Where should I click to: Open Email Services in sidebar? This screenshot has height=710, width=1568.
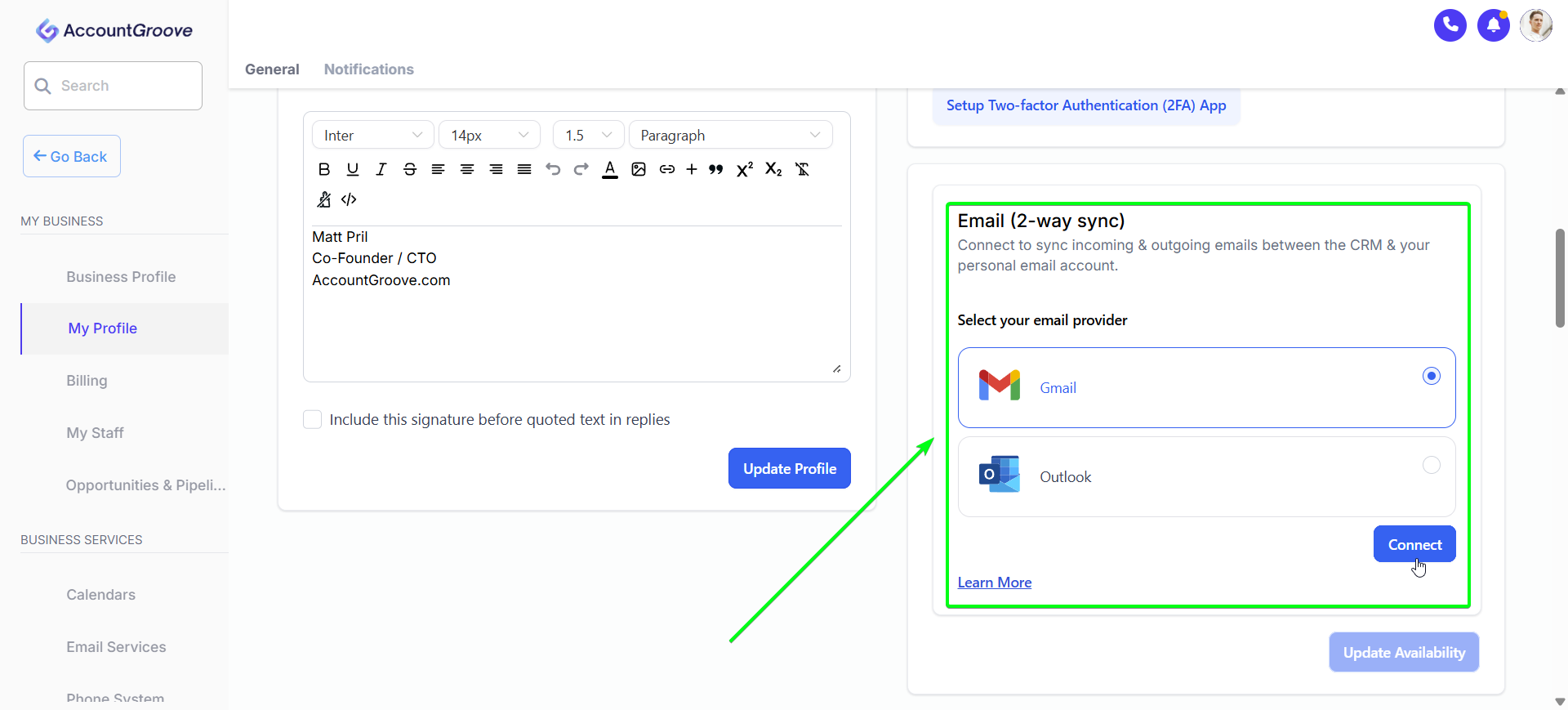coord(116,647)
